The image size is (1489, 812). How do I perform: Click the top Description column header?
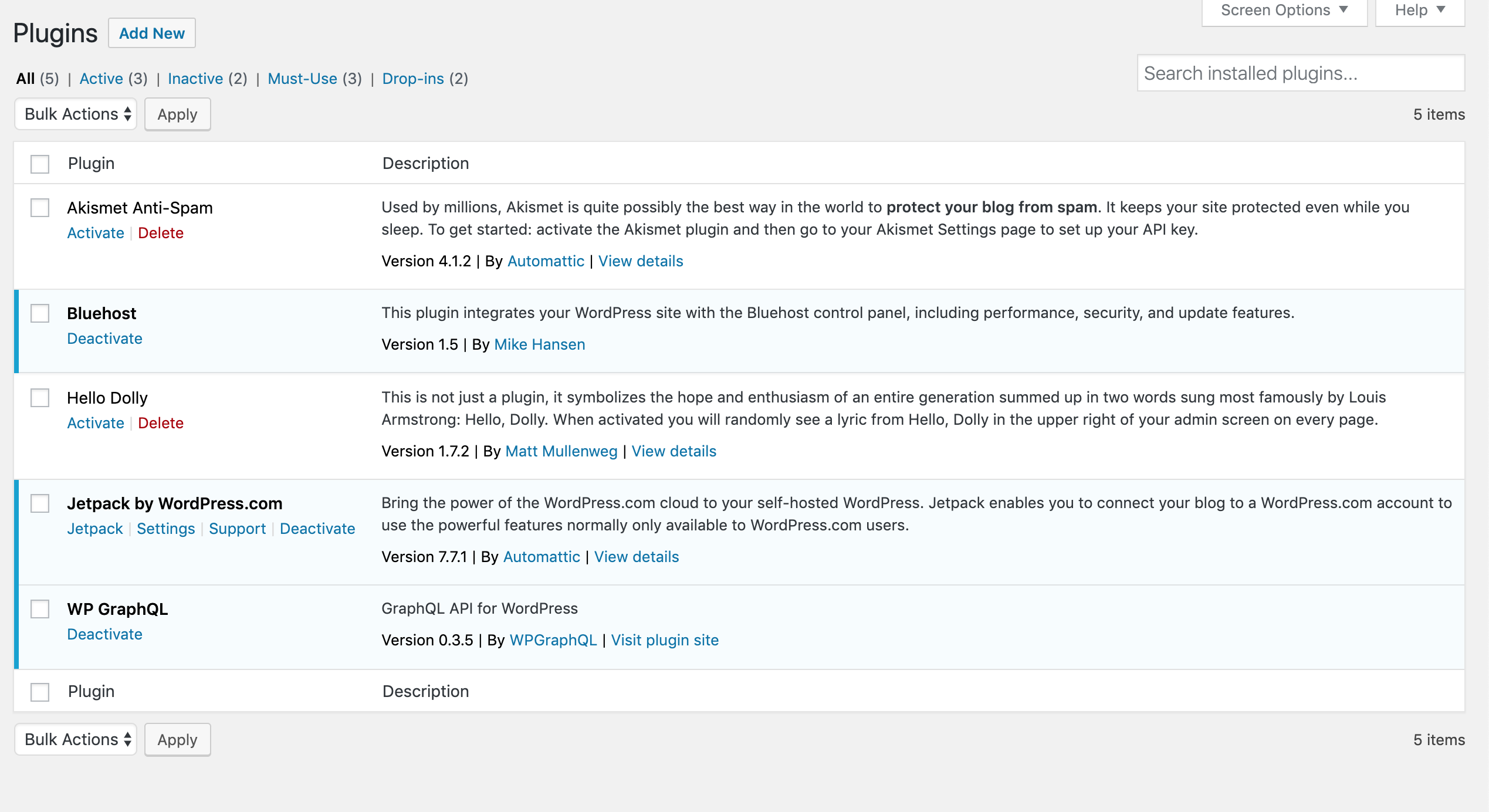425,163
